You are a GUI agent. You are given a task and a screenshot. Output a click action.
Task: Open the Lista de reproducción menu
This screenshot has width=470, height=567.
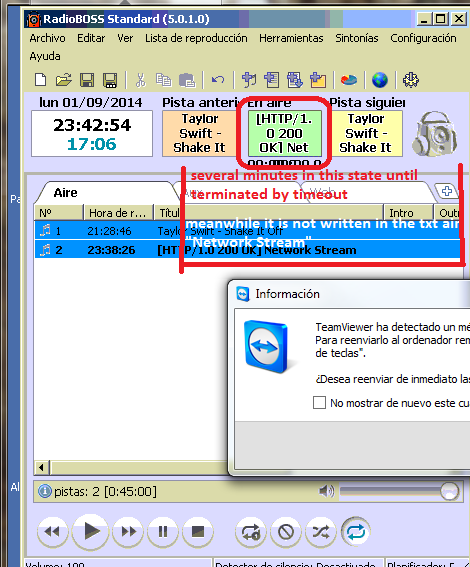tap(196, 38)
